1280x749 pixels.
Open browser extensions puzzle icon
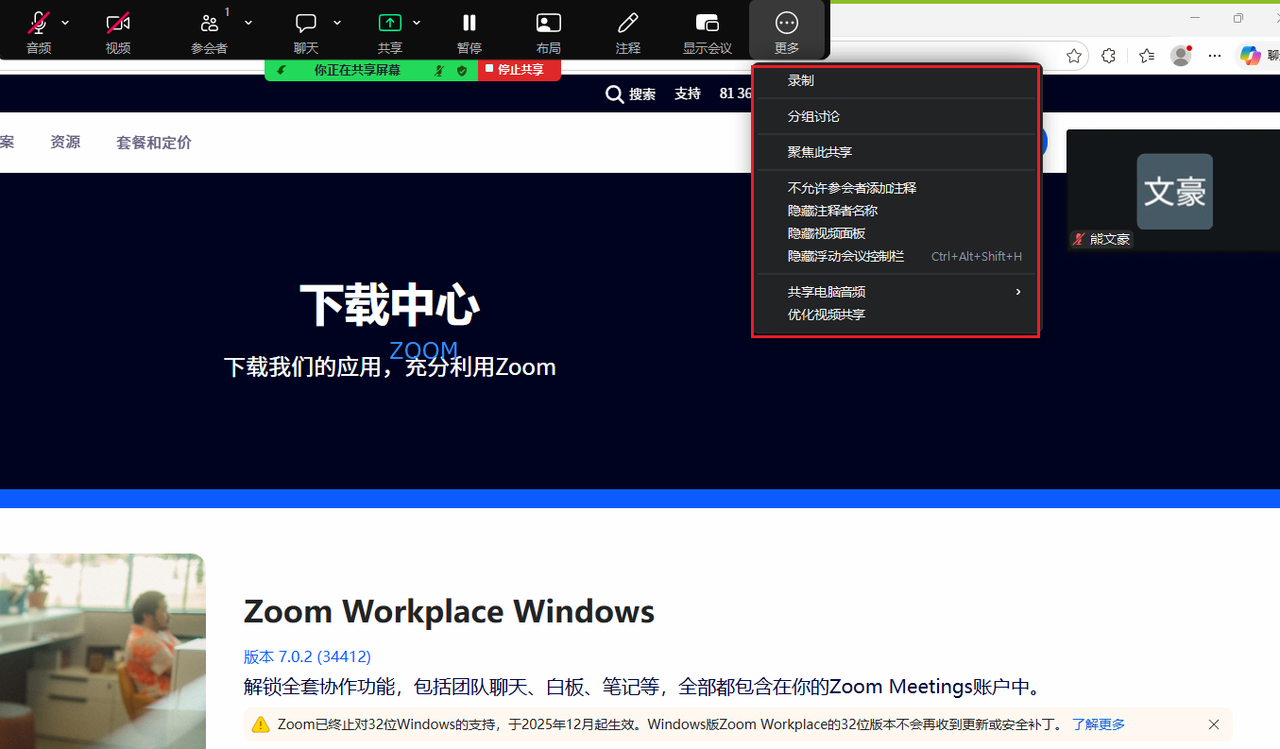tap(1108, 56)
